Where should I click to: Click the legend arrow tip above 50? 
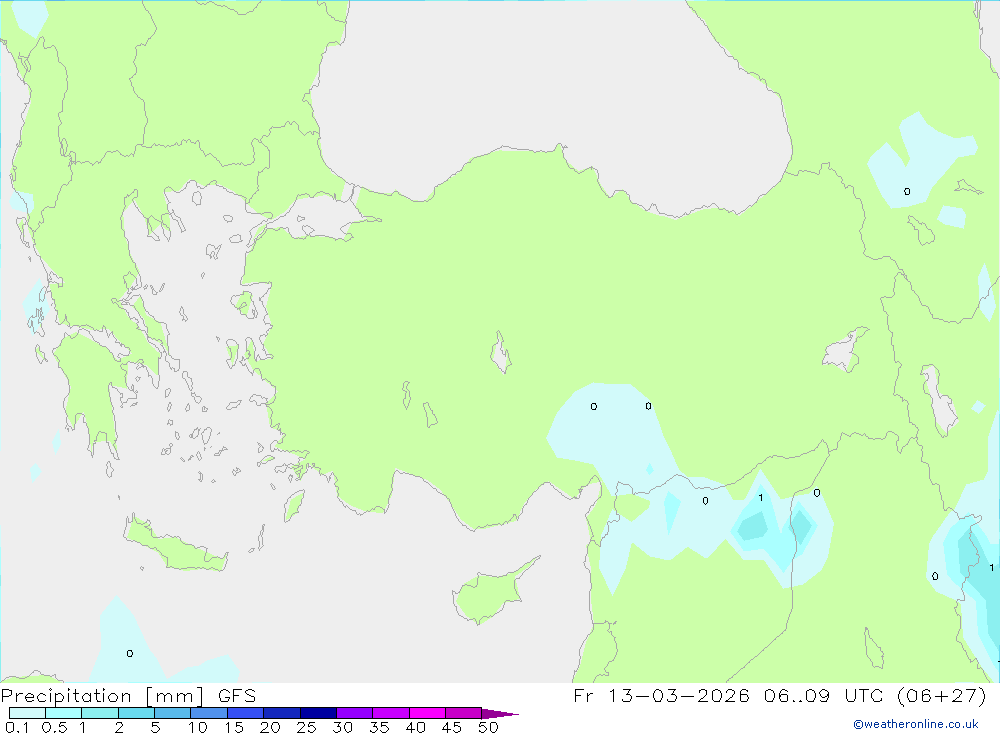500,713
